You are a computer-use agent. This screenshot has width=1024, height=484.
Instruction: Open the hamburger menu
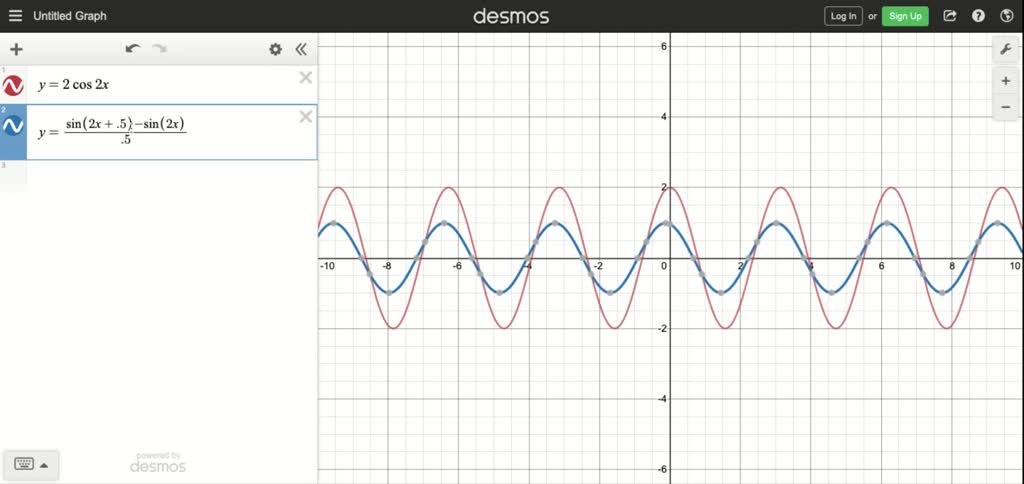click(16, 16)
